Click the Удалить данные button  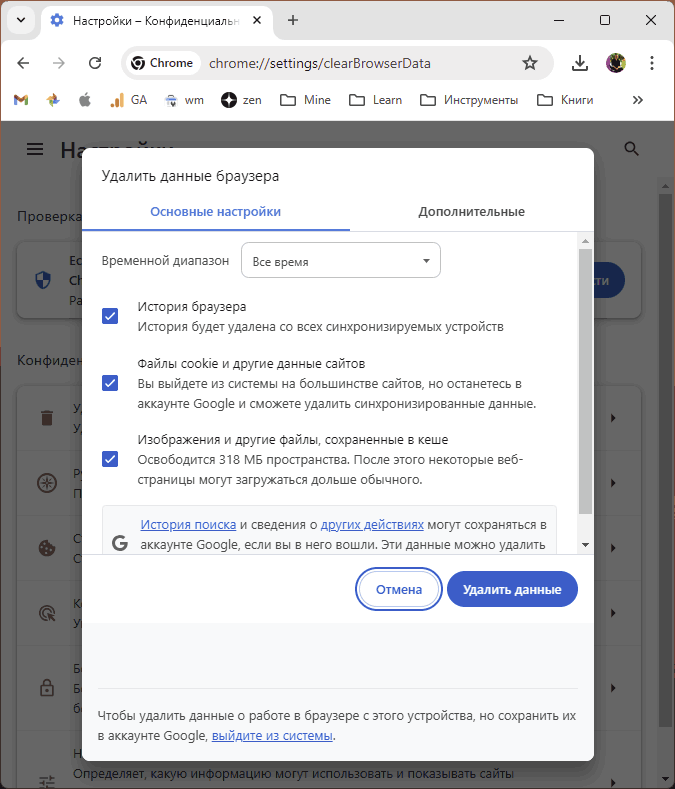[x=512, y=589]
